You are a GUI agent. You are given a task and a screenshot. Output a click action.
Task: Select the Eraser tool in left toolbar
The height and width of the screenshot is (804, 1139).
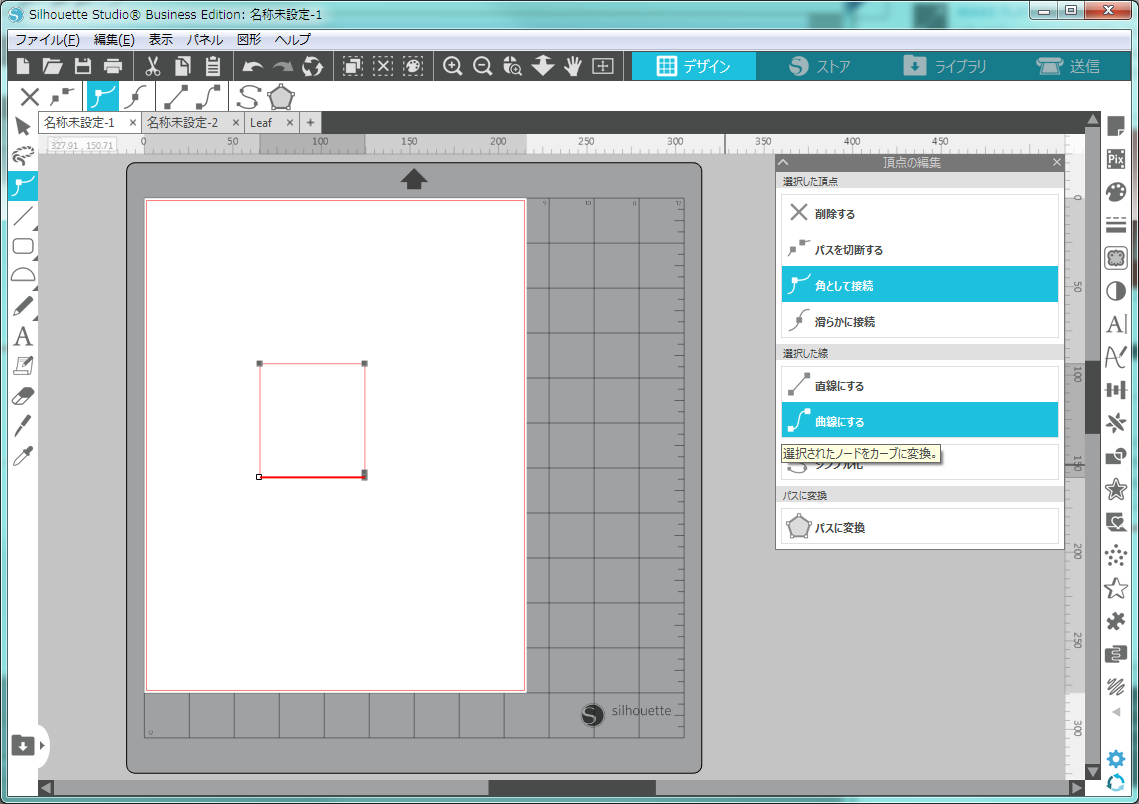[x=23, y=396]
